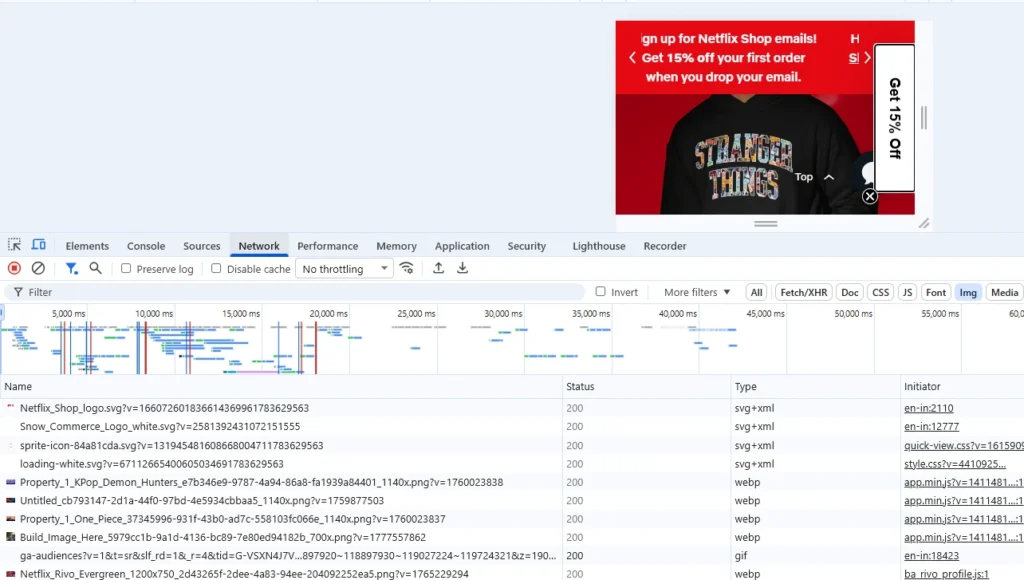This screenshot has width=1024, height=580.
Task: Import HAR file upload icon
Action: pyautogui.click(x=439, y=268)
